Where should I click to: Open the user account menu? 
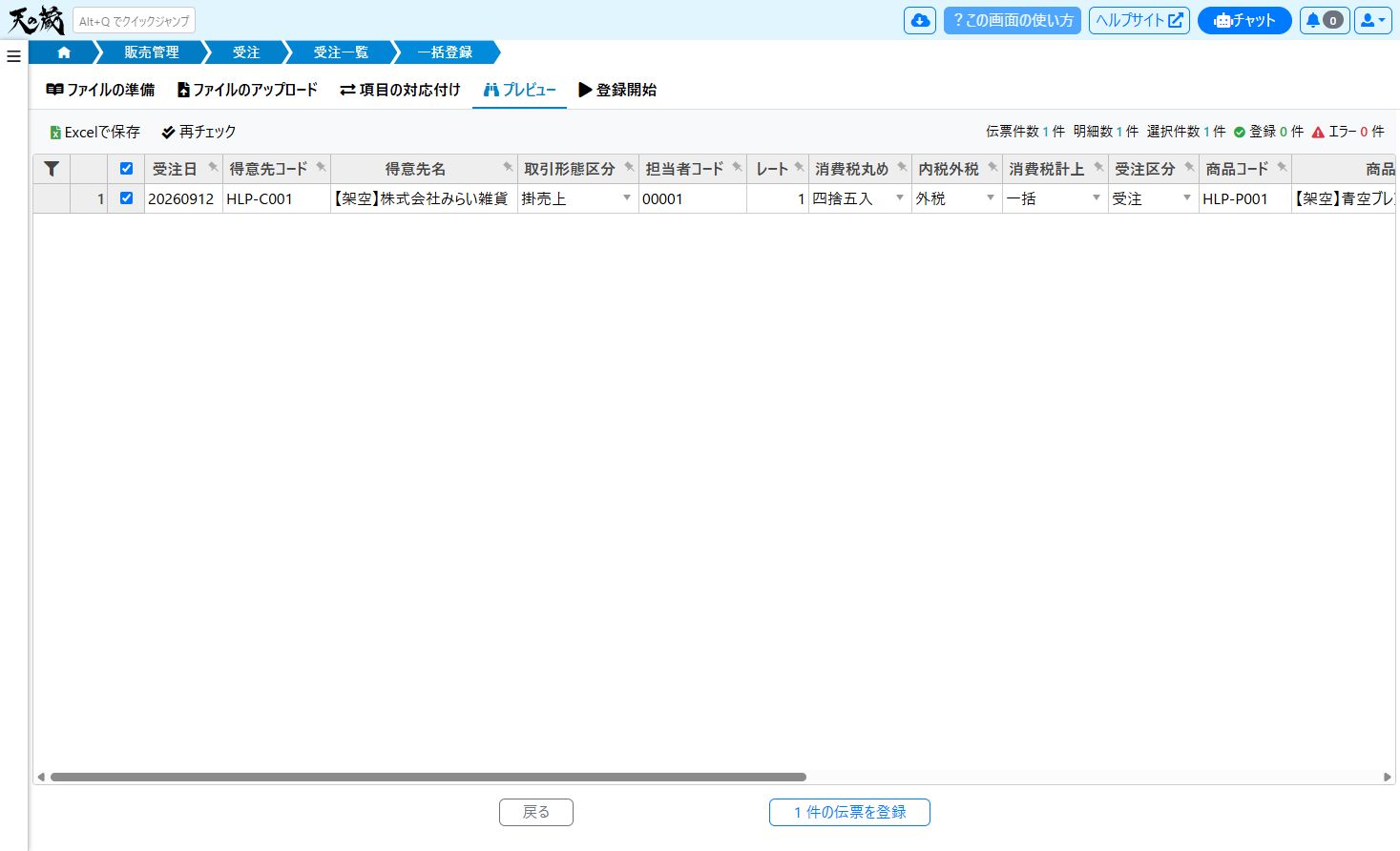coord(1372,20)
